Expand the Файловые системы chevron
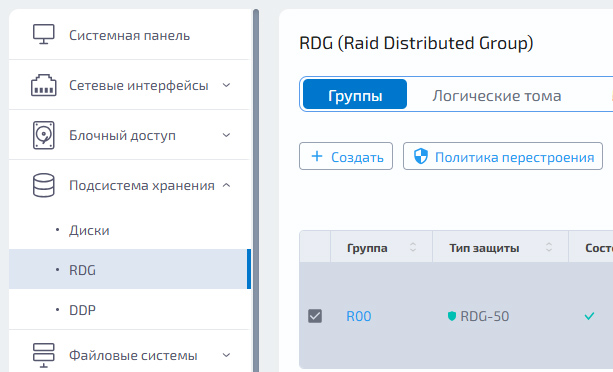This screenshot has width=613, height=372. (x=226, y=355)
